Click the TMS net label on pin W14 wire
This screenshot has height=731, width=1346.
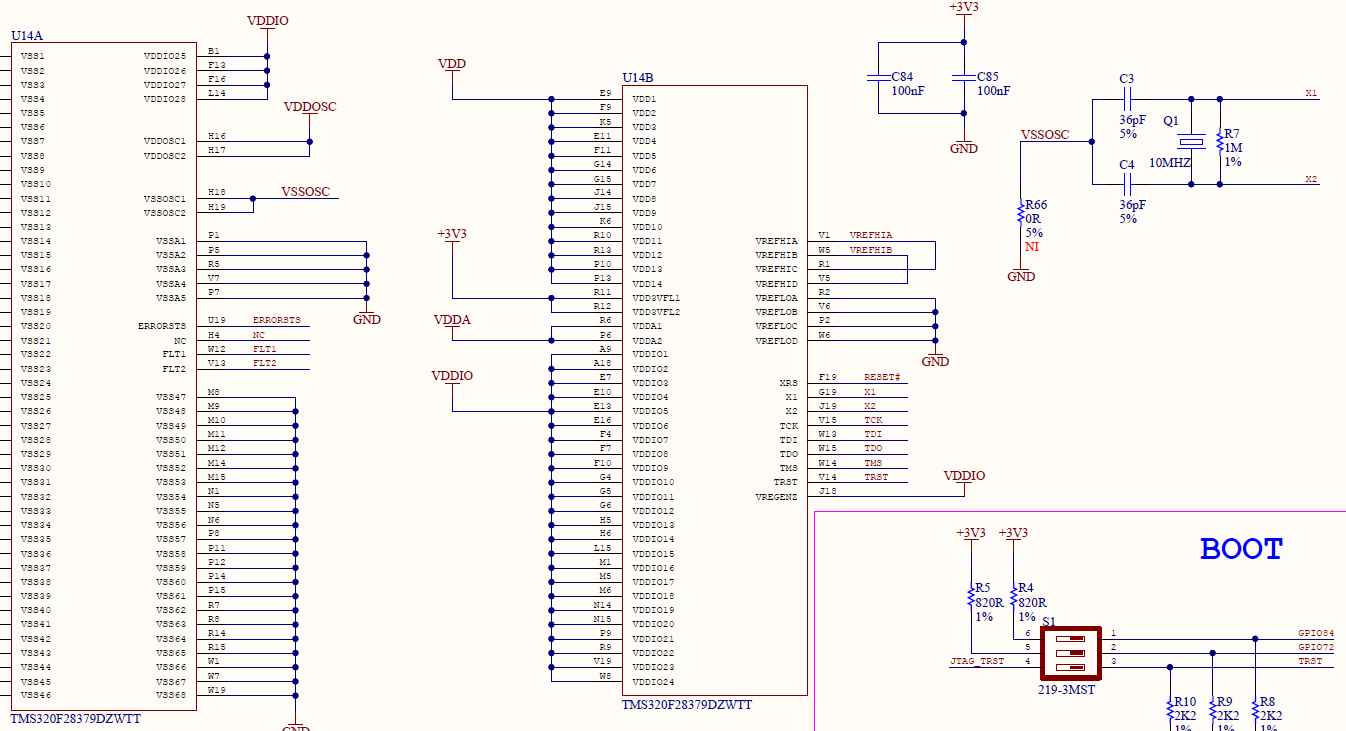pos(873,463)
